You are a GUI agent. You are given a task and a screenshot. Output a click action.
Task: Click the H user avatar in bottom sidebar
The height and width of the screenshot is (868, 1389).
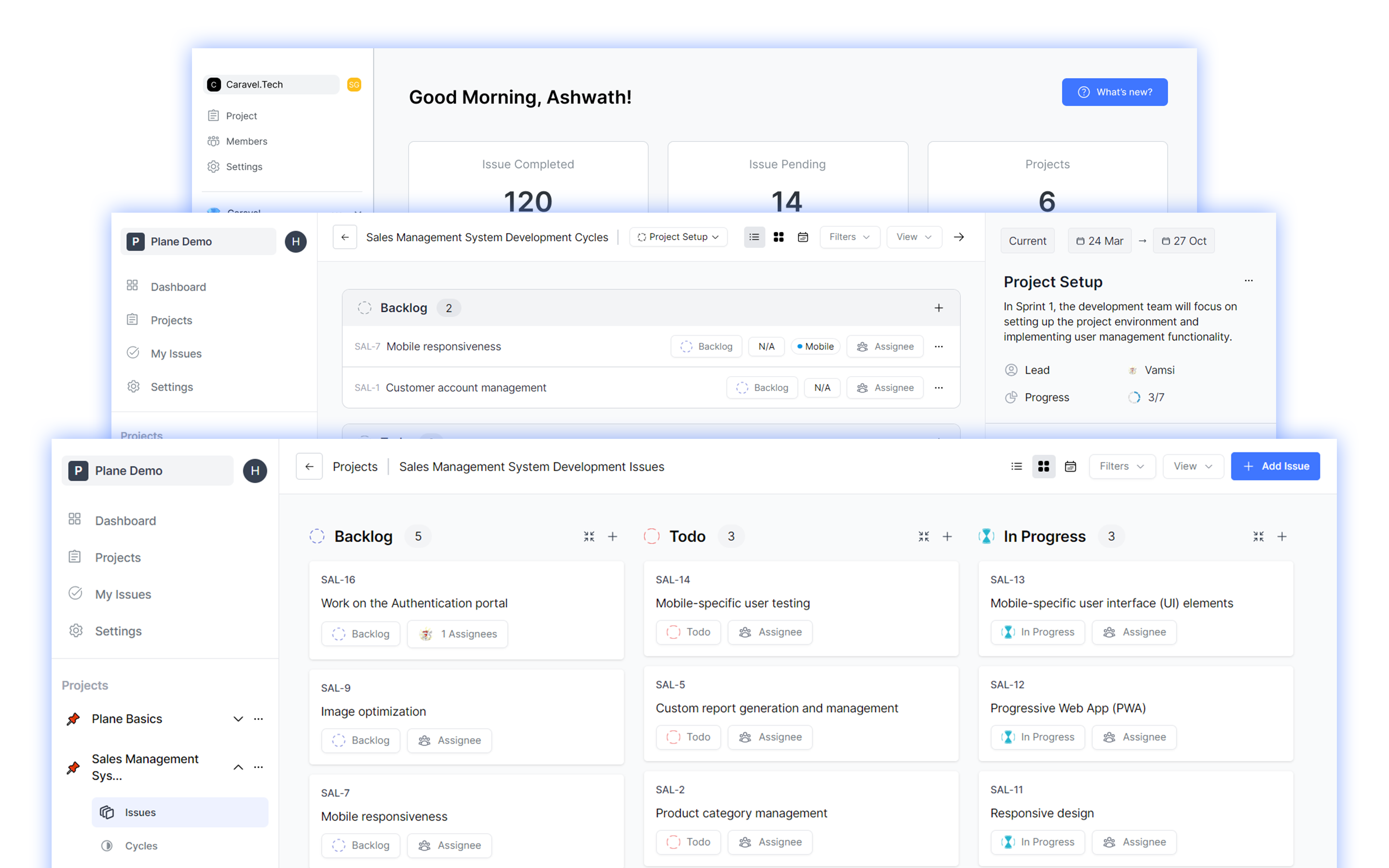(x=255, y=471)
